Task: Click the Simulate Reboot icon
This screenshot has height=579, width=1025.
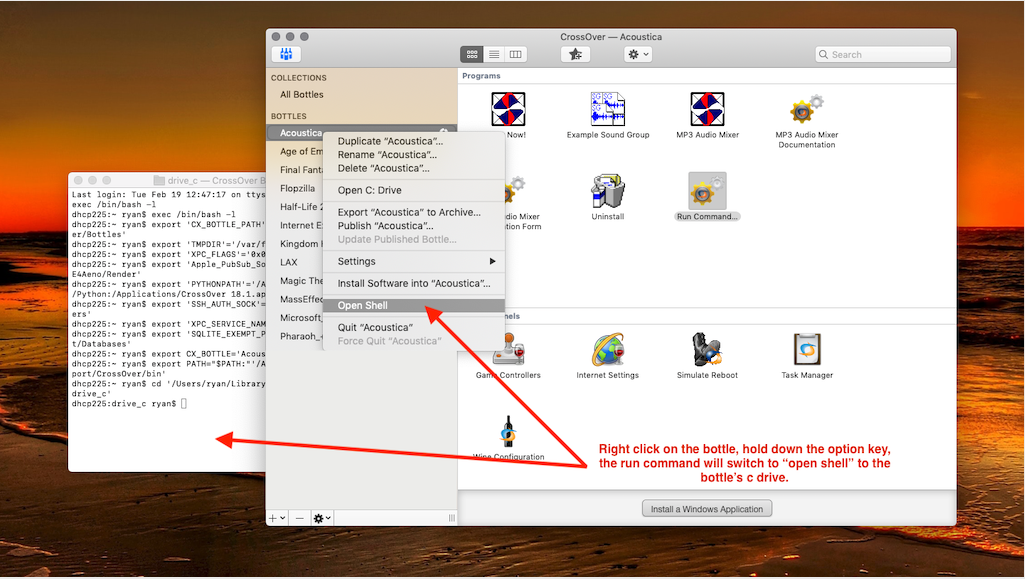Action: coord(707,351)
